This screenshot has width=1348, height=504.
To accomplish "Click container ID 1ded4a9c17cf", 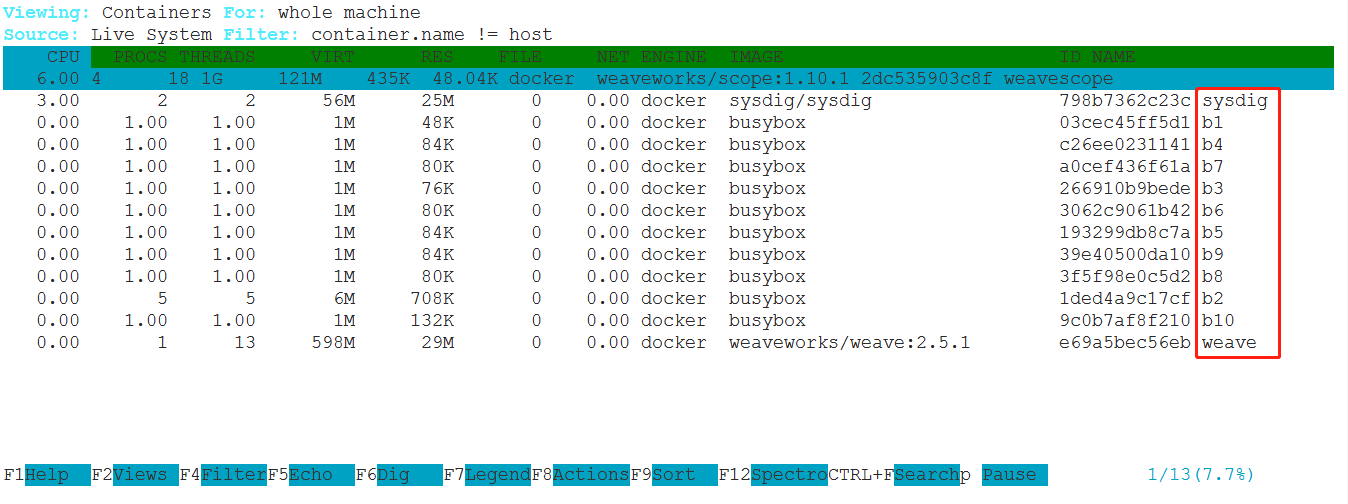I will (x=1125, y=299).
